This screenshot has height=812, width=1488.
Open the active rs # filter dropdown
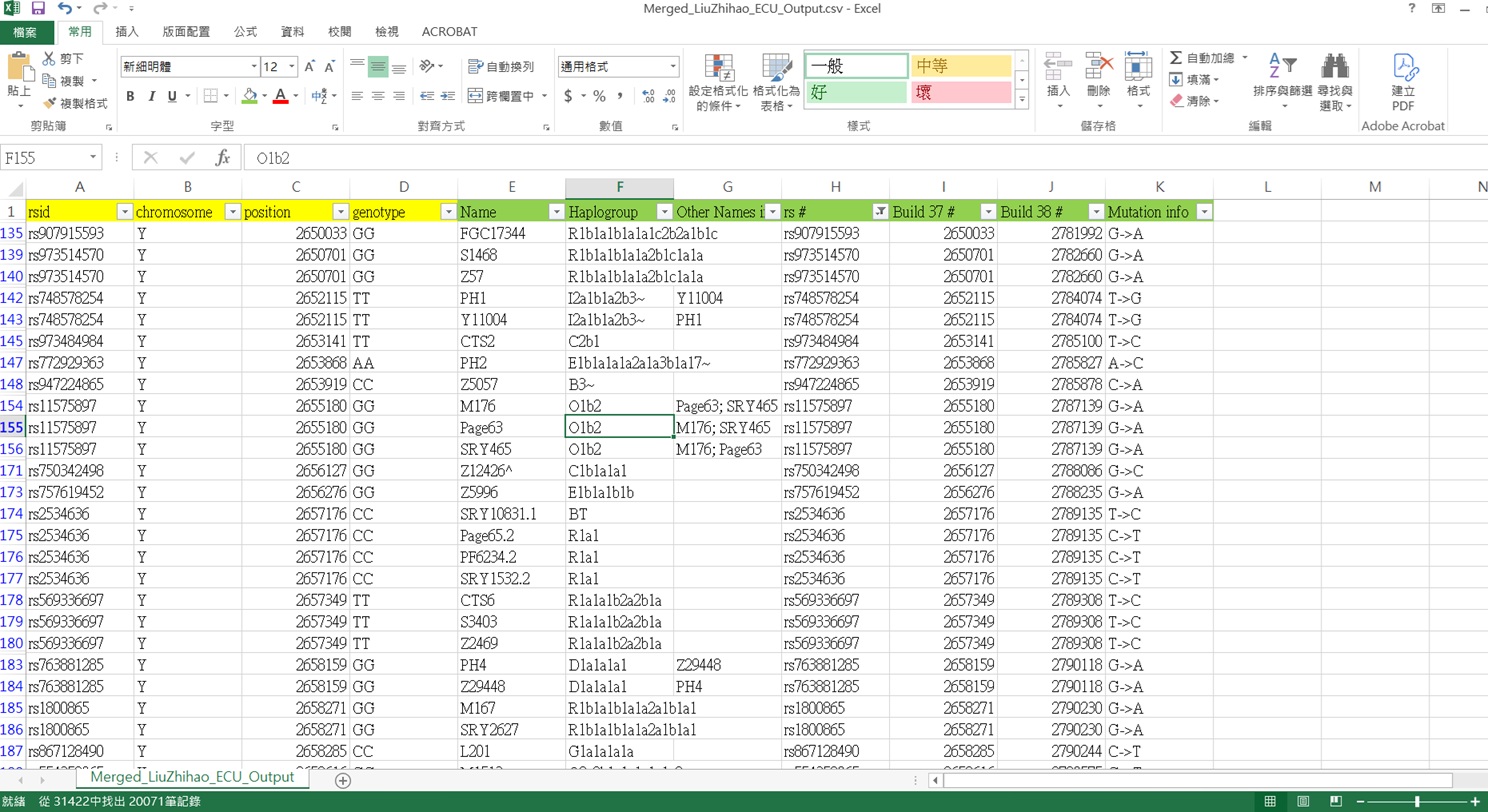click(880, 212)
